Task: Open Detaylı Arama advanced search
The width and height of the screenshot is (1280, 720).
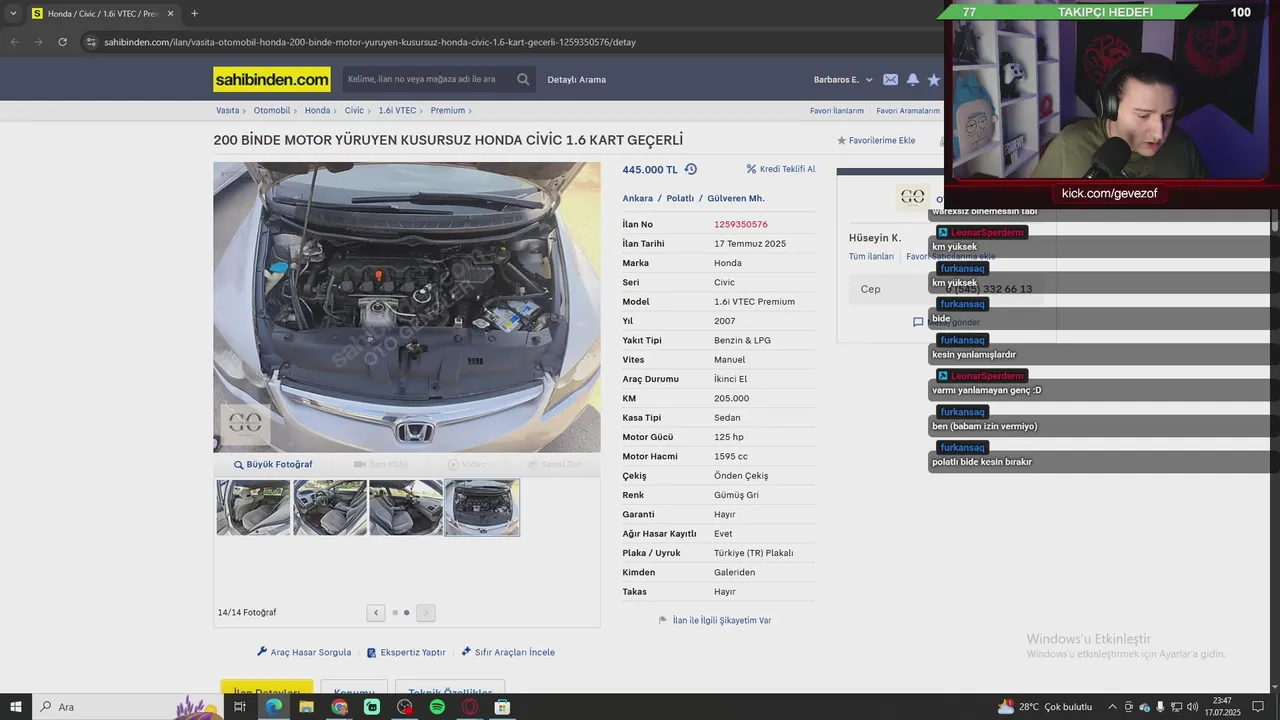Action: (576, 79)
